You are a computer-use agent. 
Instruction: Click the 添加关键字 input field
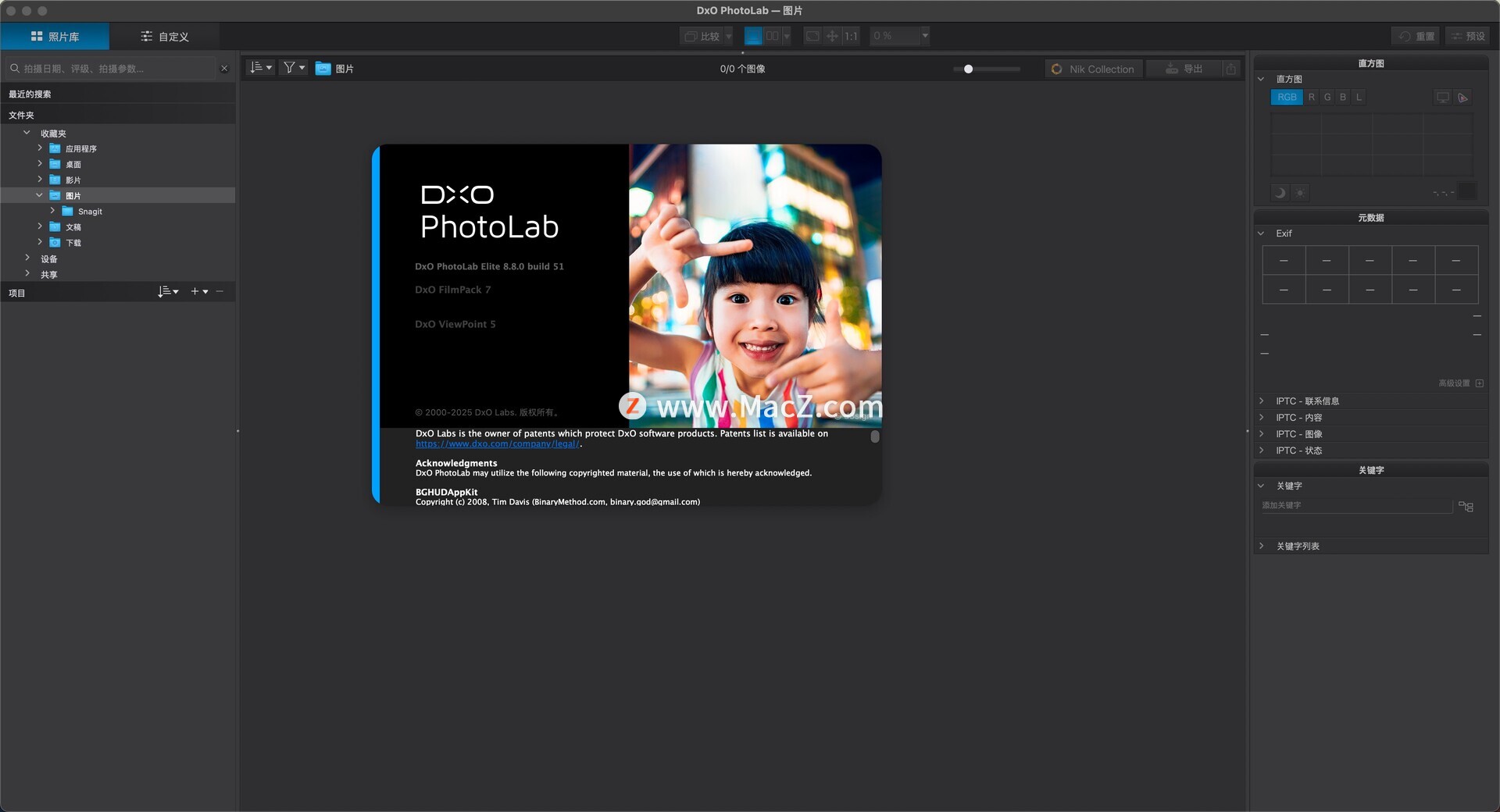1356,506
